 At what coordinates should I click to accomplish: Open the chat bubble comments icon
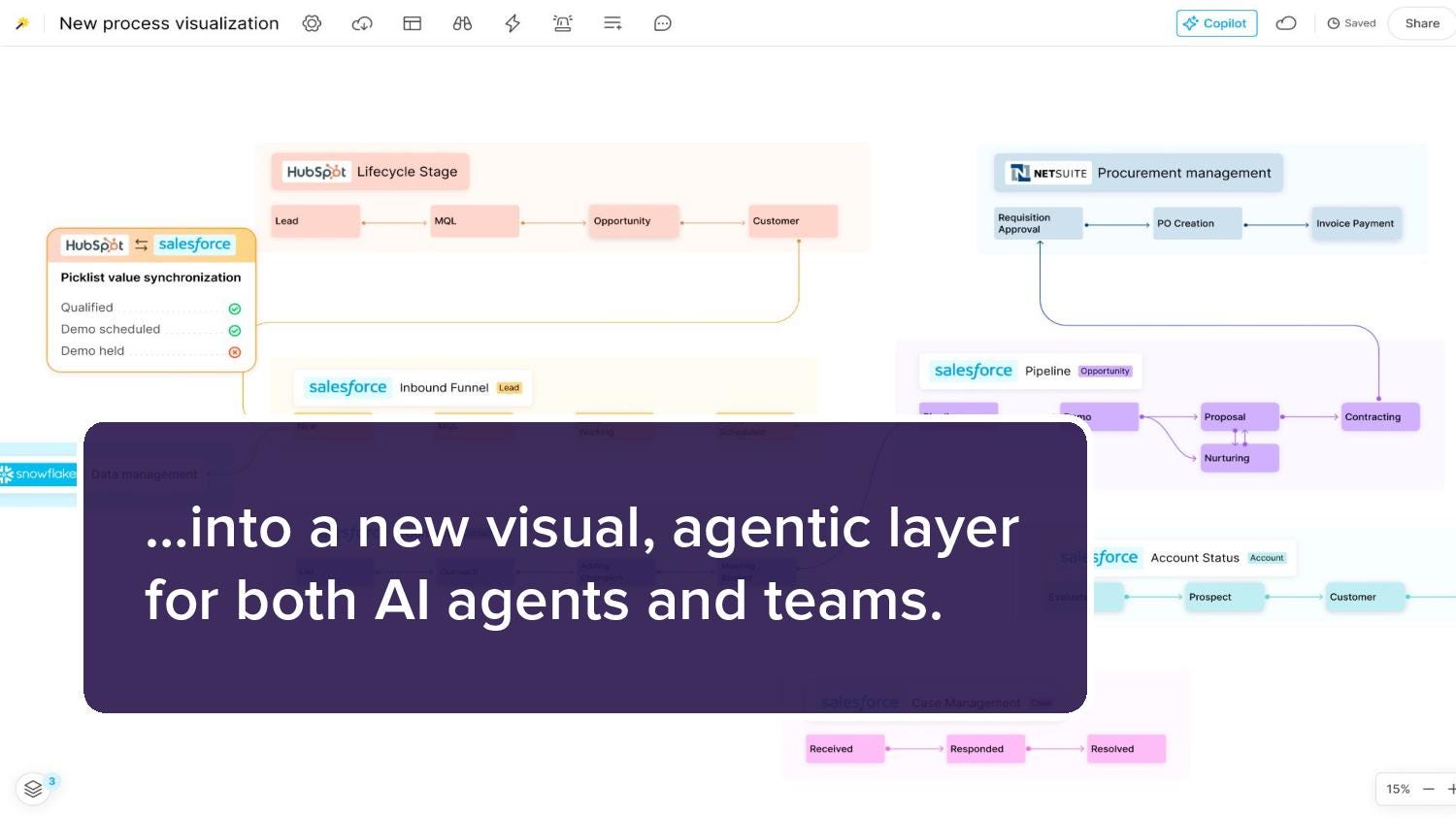(663, 23)
